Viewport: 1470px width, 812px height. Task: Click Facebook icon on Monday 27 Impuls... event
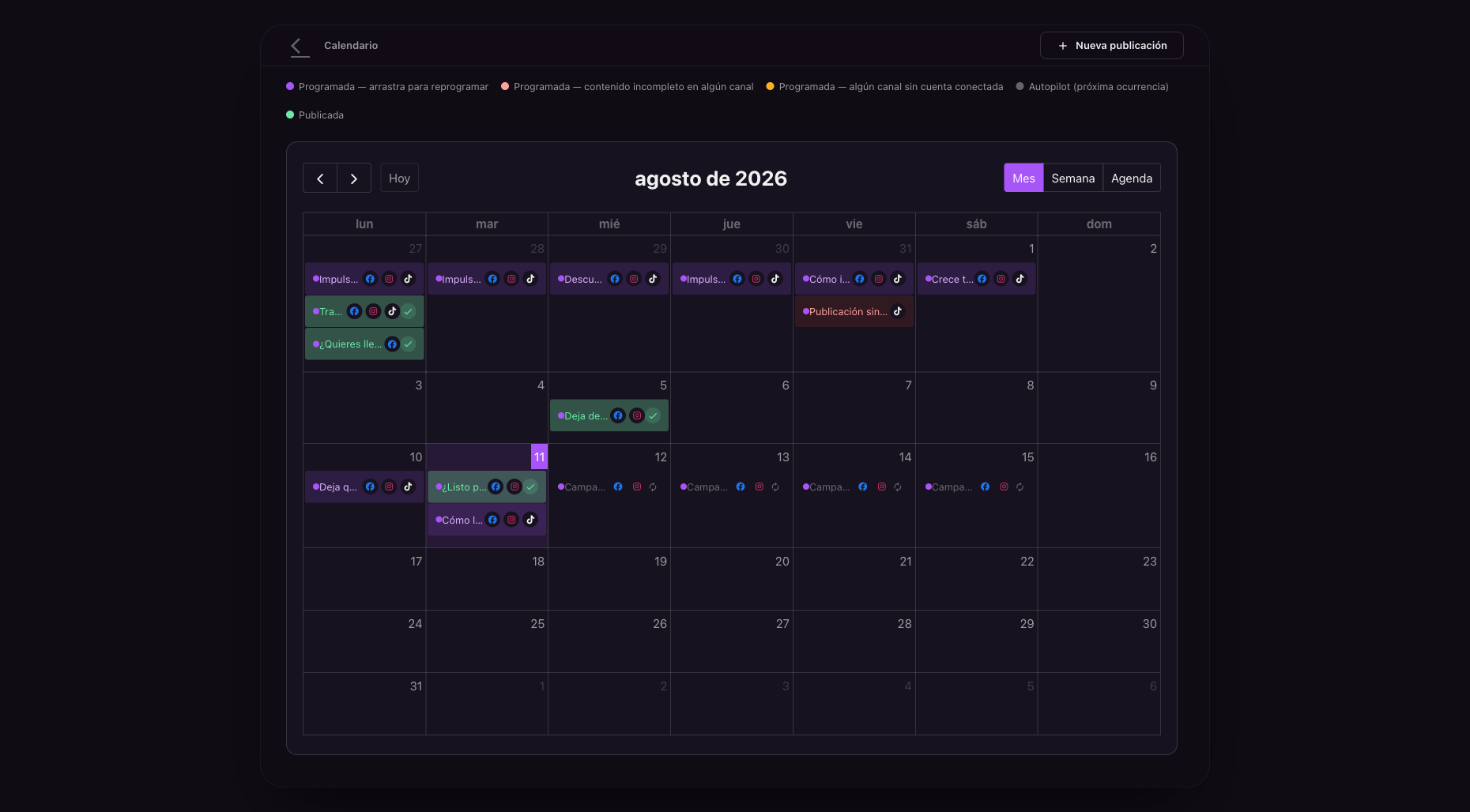[x=370, y=279]
